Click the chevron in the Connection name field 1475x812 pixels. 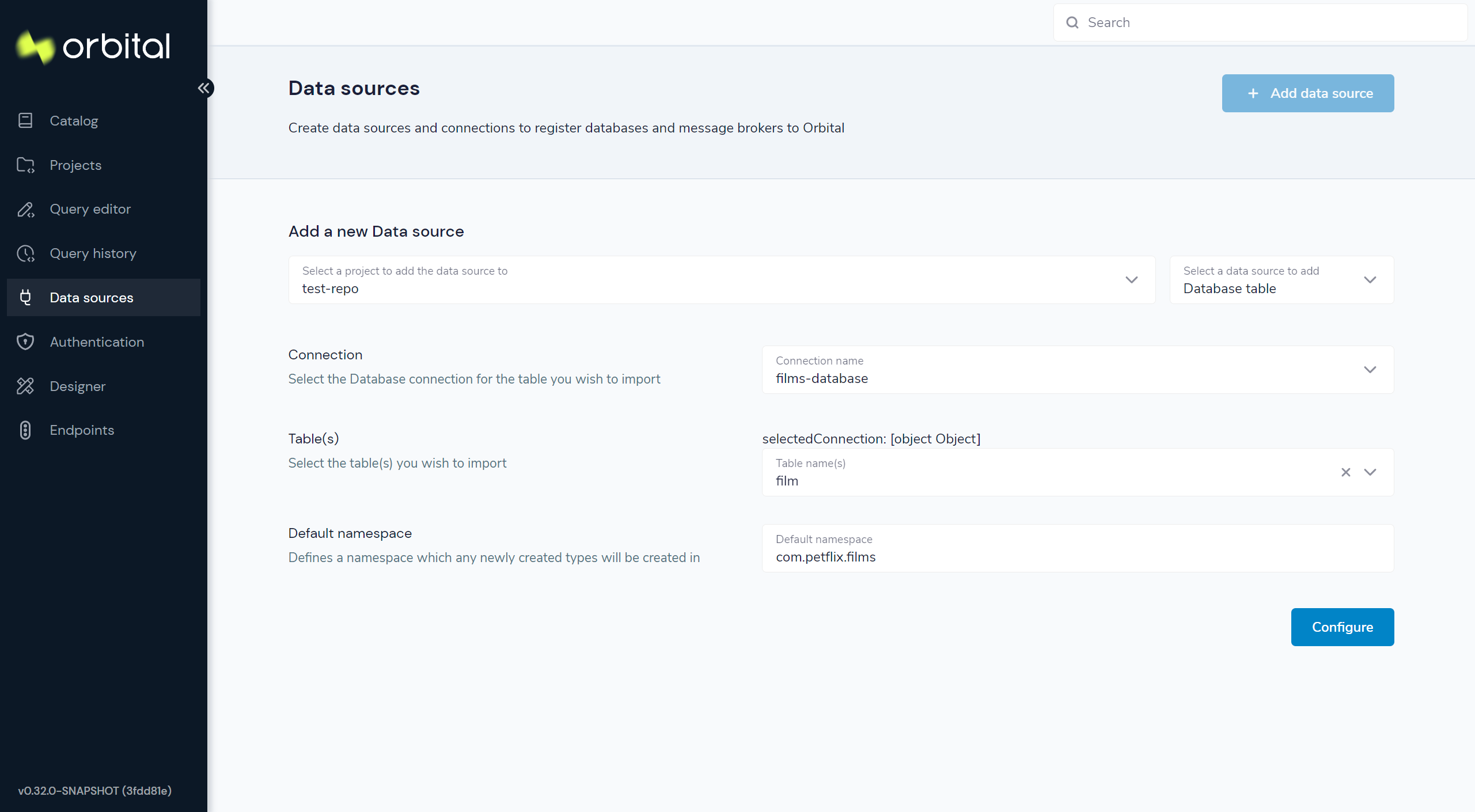click(x=1370, y=370)
